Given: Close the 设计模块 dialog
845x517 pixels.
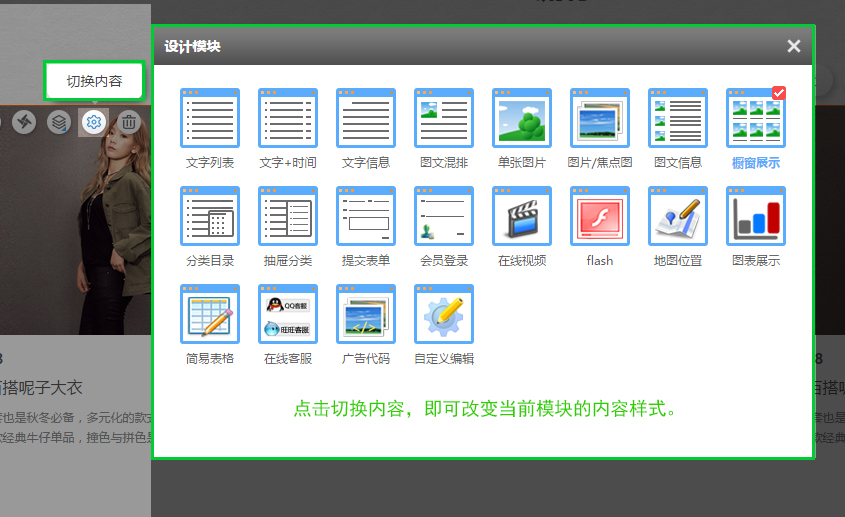Looking at the screenshot, I should pos(794,46).
